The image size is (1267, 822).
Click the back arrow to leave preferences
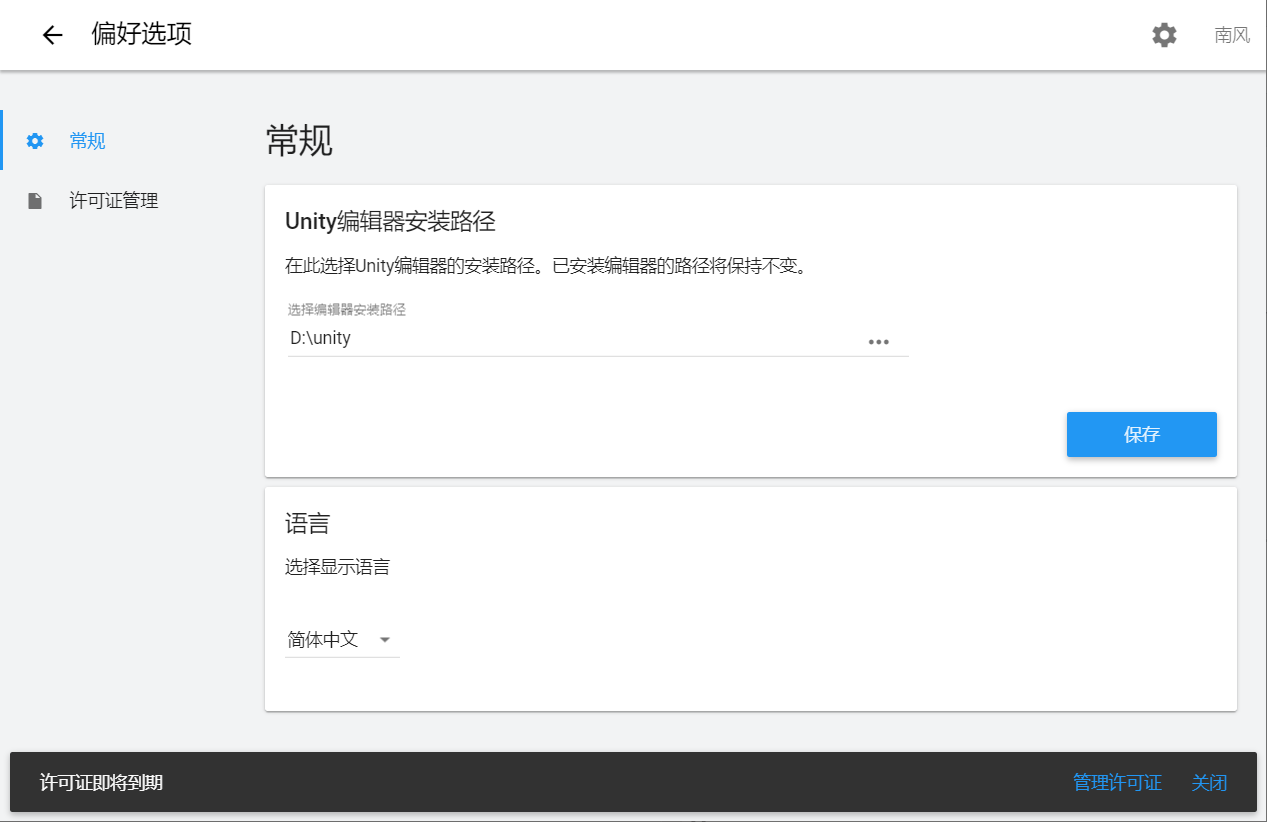[51, 35]
